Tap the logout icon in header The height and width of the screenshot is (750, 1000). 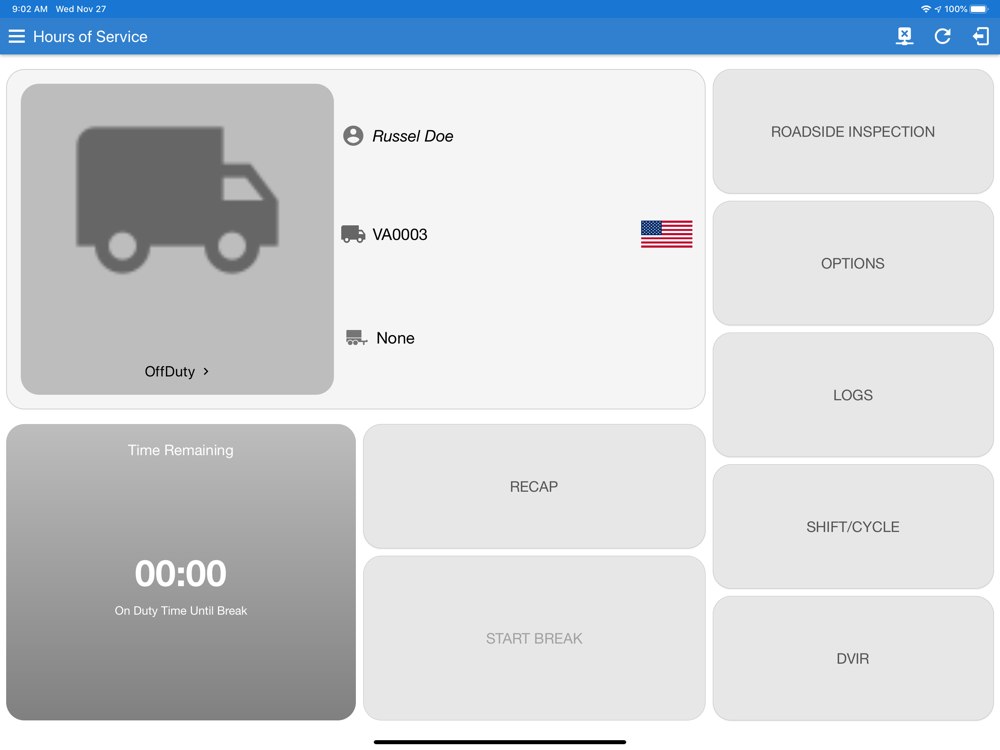point(981,36)
